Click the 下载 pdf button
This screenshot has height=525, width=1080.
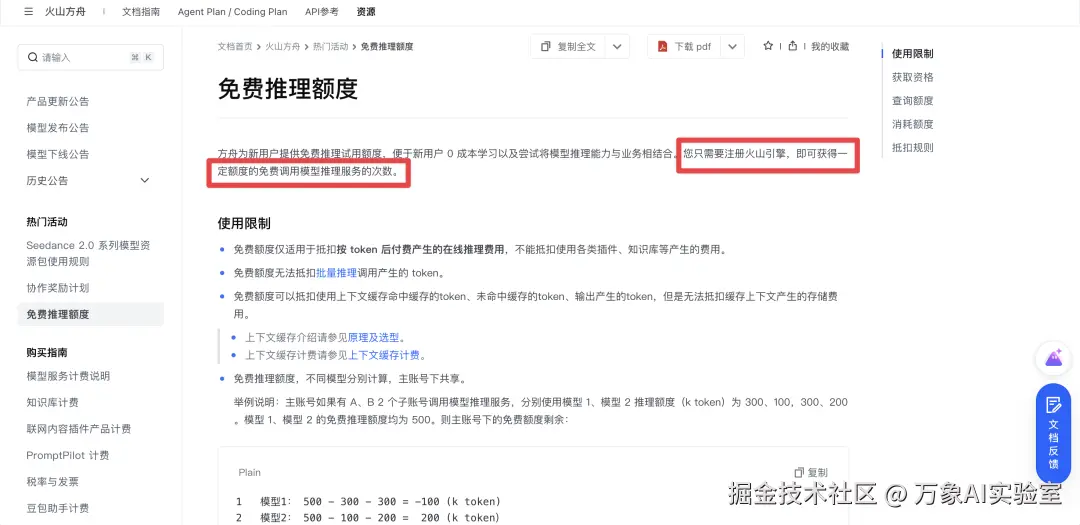683,46
